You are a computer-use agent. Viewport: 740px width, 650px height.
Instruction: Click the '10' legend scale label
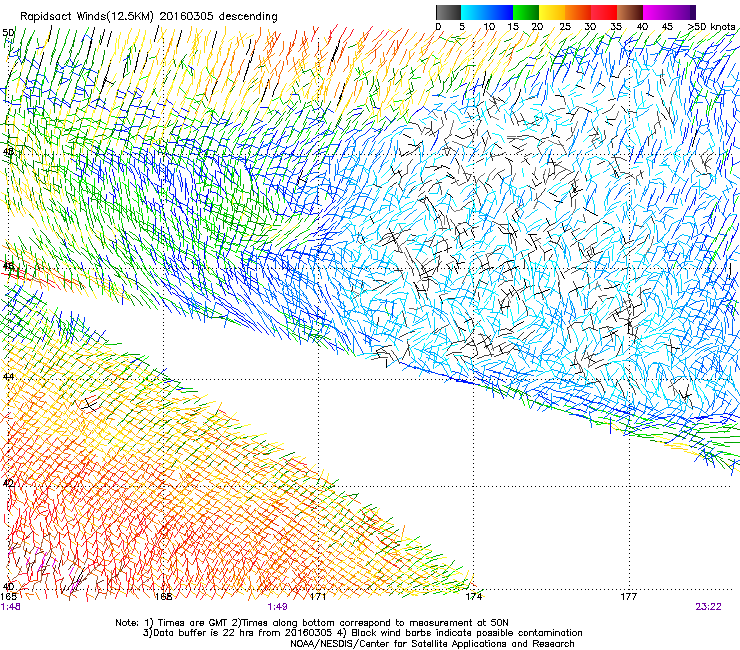[489, 27]
